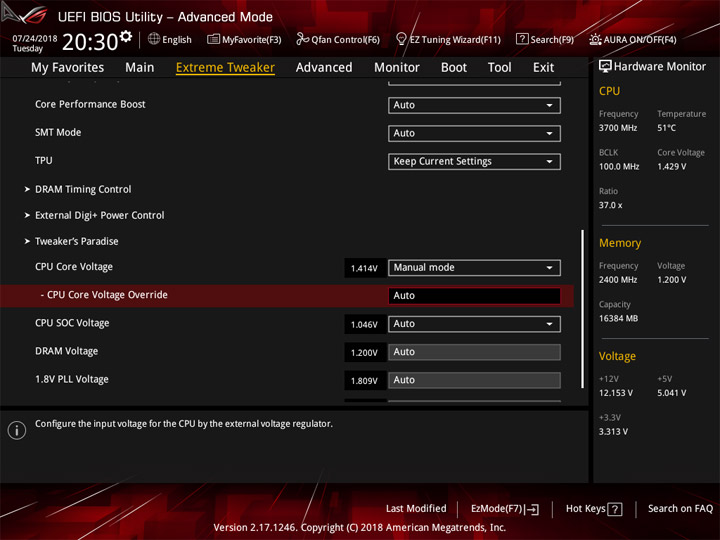Click Hot Keys text button
This screenshot has width=720, height=540.
[585, 508]
